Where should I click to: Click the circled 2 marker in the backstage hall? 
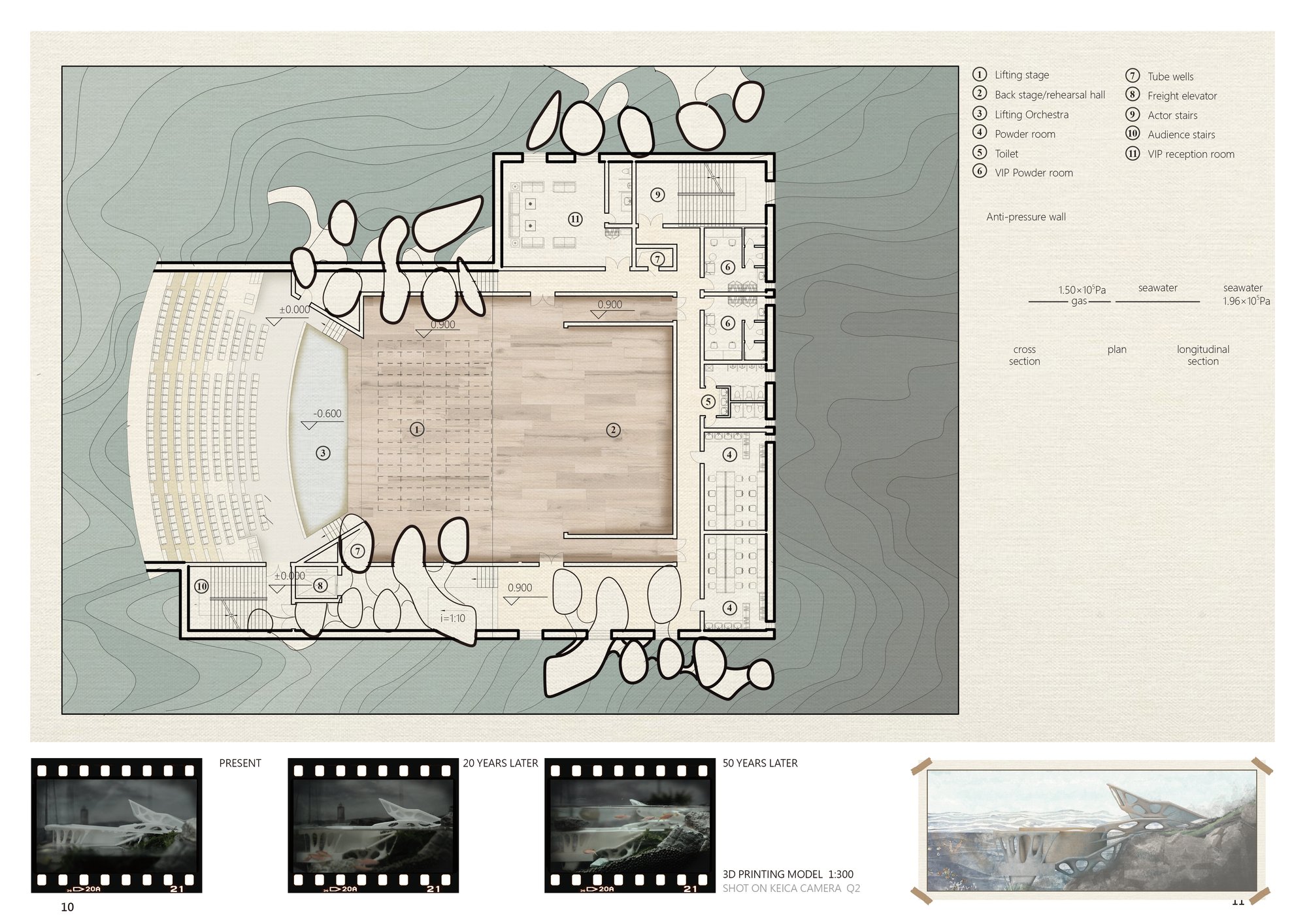tap(613, 430)
